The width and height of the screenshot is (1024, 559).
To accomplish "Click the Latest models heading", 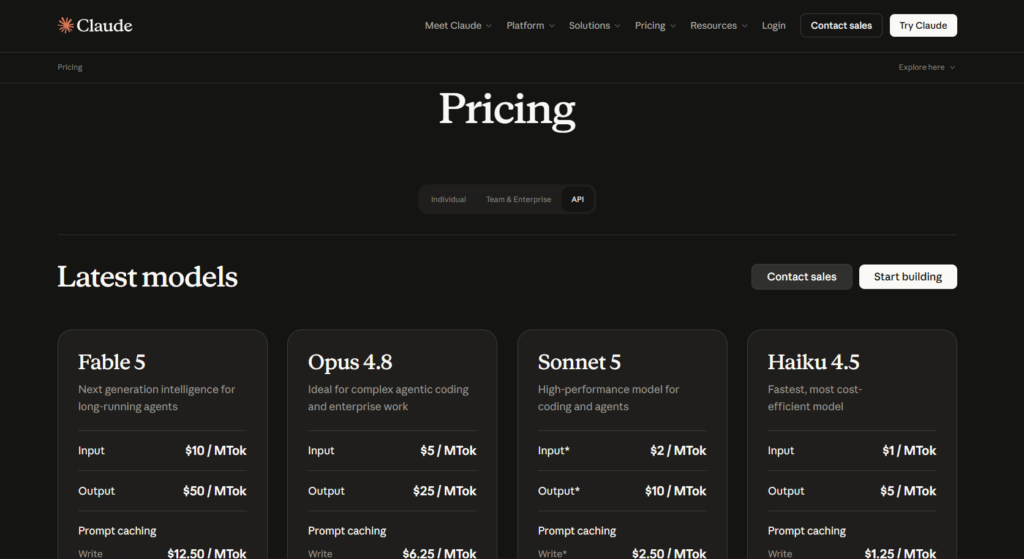I will coord(148,277).
